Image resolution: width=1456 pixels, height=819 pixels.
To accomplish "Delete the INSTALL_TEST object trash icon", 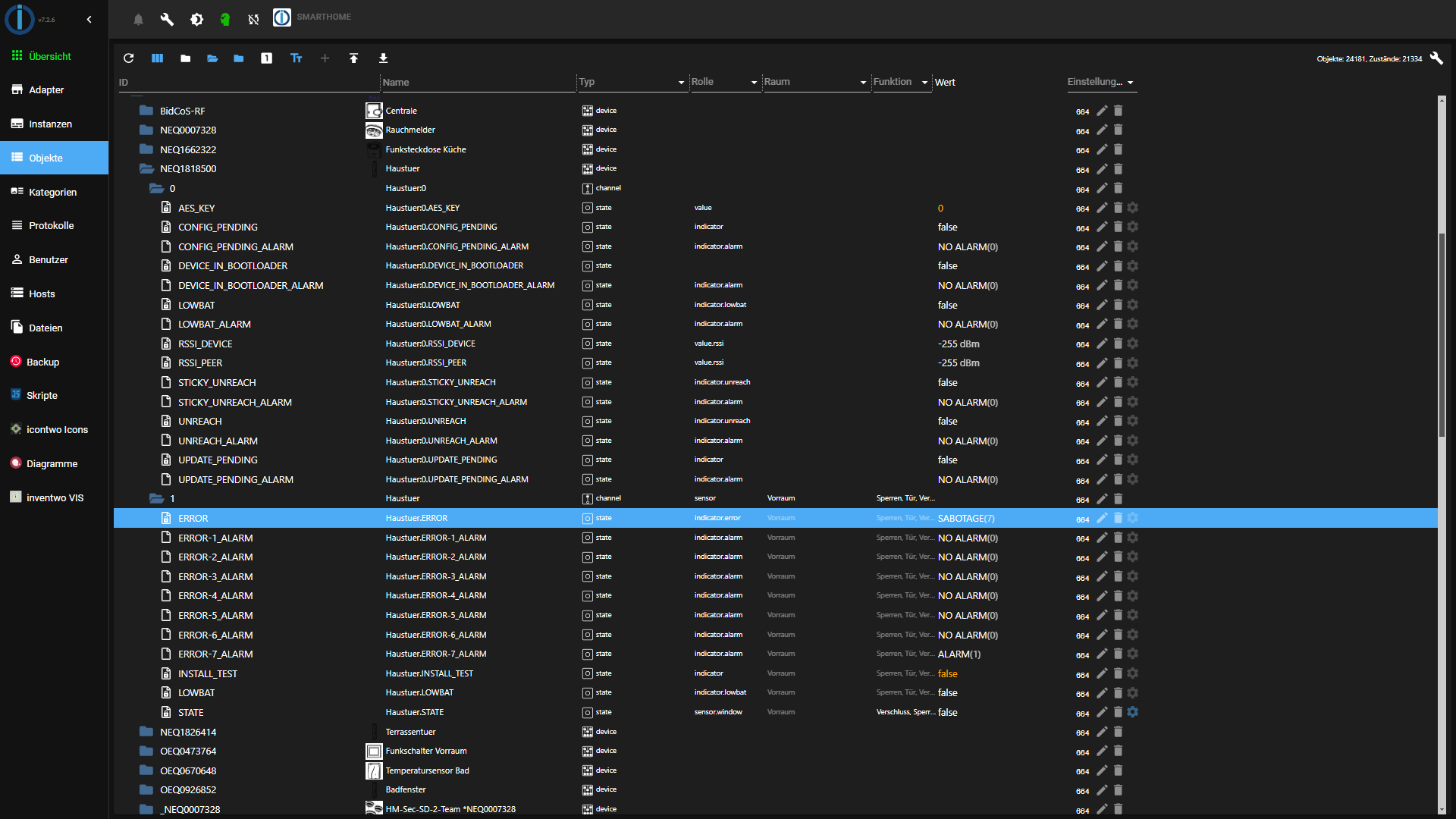I will [x=1118, y=673].
